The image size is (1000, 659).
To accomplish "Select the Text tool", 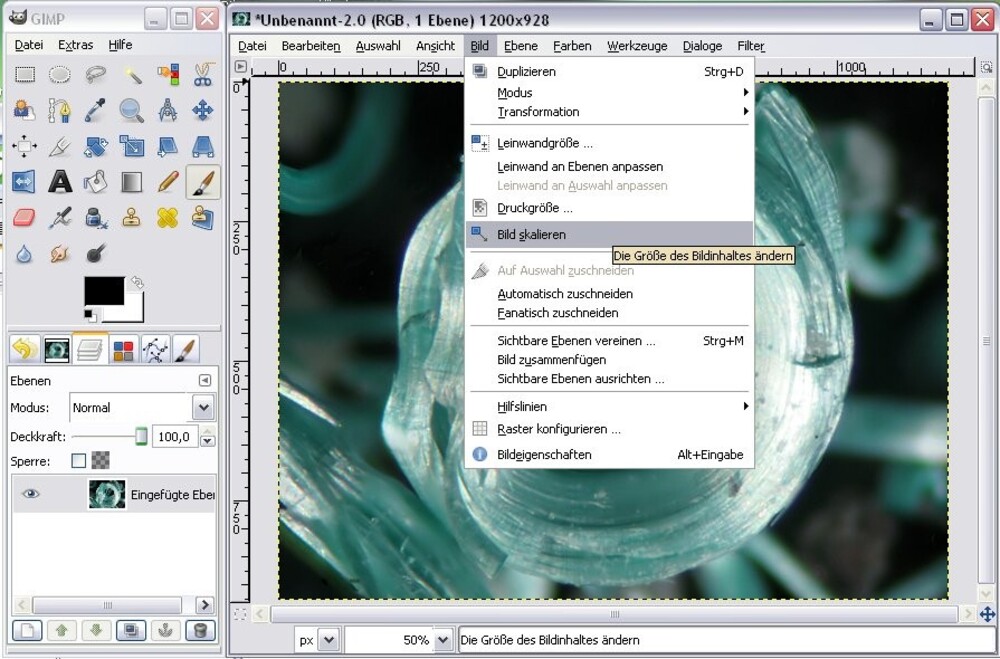I will pyautogui.click(x=60, y=182).
